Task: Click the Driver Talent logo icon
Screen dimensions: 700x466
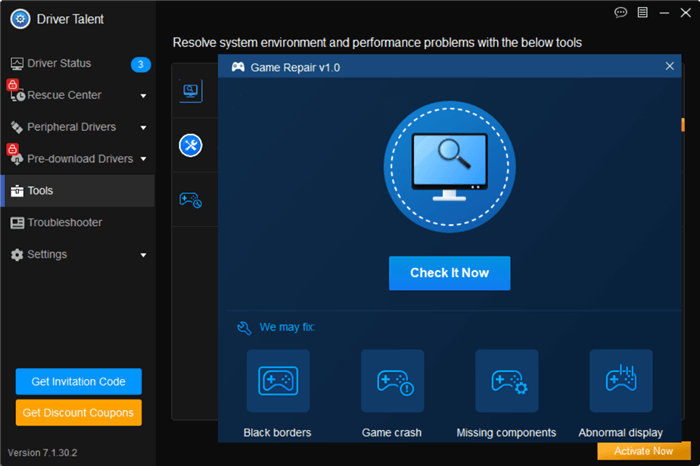Action: [20, 19]
